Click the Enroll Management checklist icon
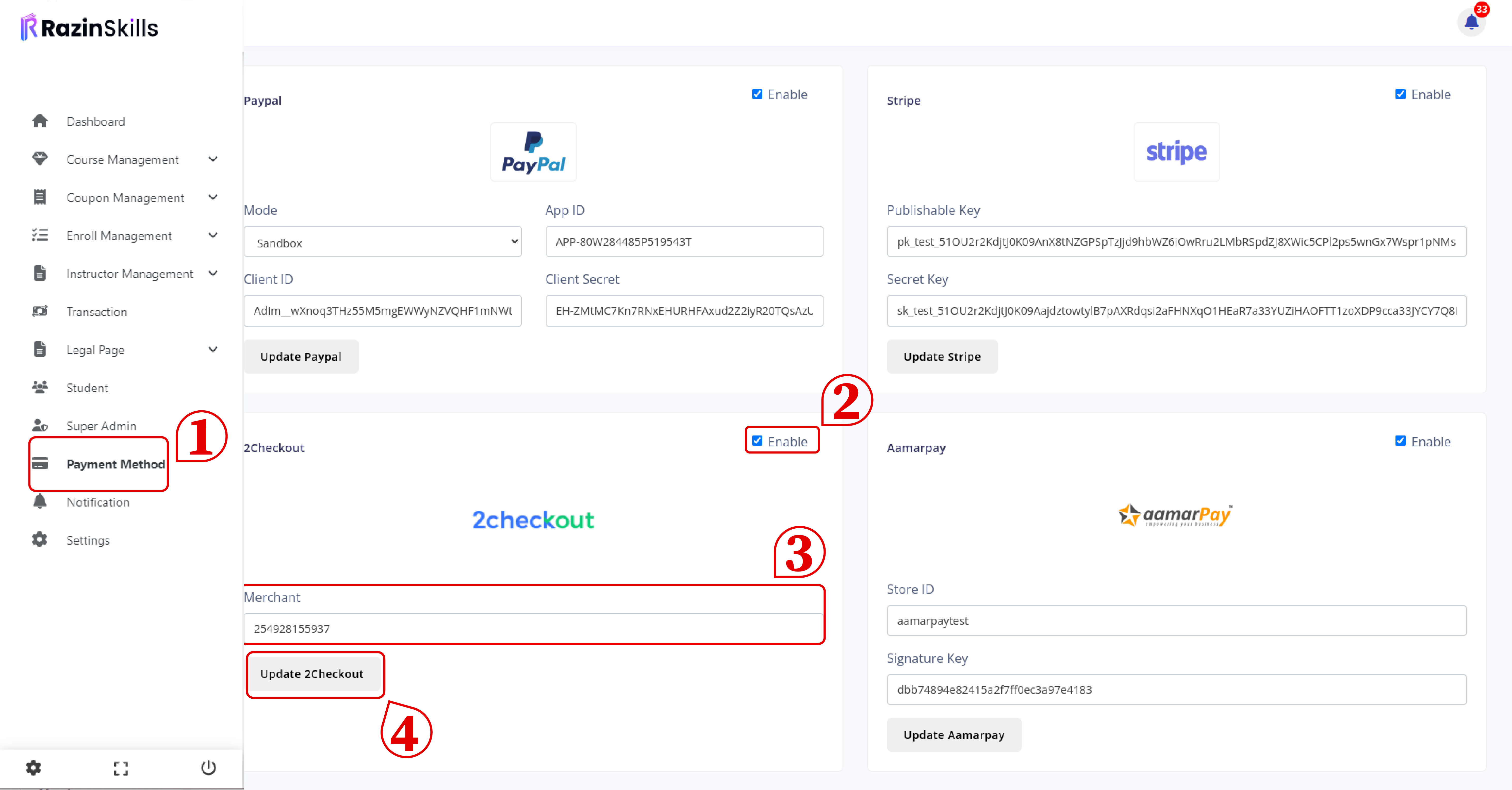 39,235
